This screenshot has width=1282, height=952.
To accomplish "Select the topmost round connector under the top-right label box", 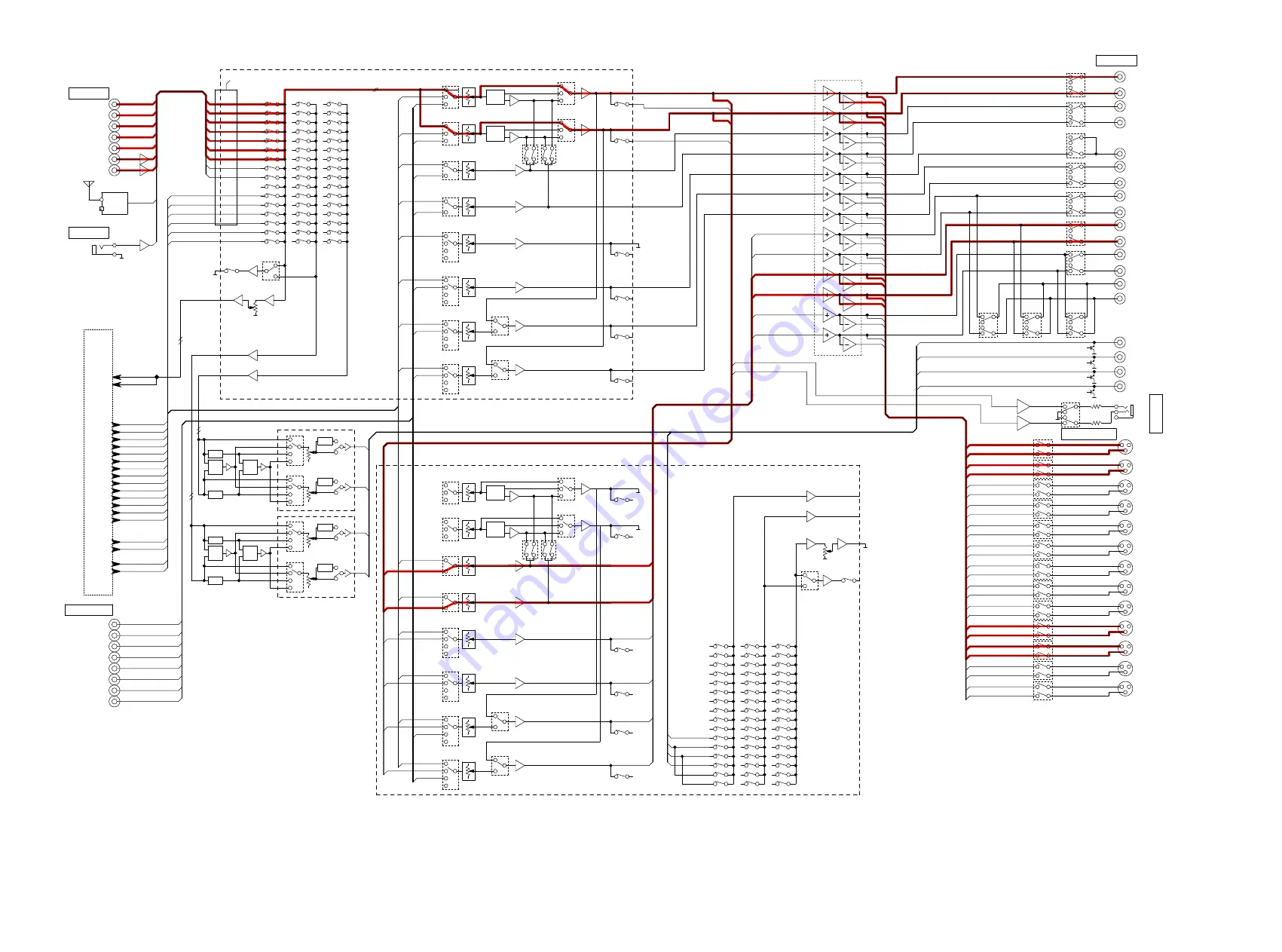I will pos(1120,77).
